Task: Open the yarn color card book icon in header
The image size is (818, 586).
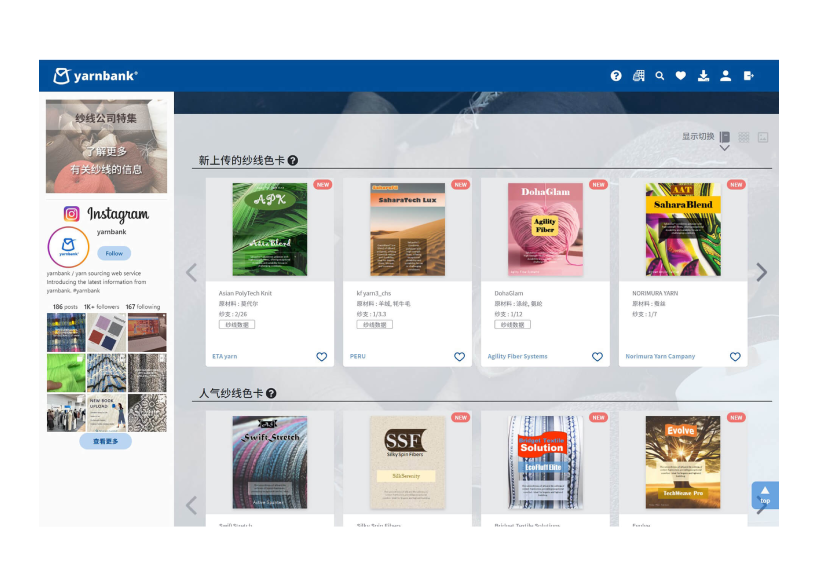Action: [639, 76]
